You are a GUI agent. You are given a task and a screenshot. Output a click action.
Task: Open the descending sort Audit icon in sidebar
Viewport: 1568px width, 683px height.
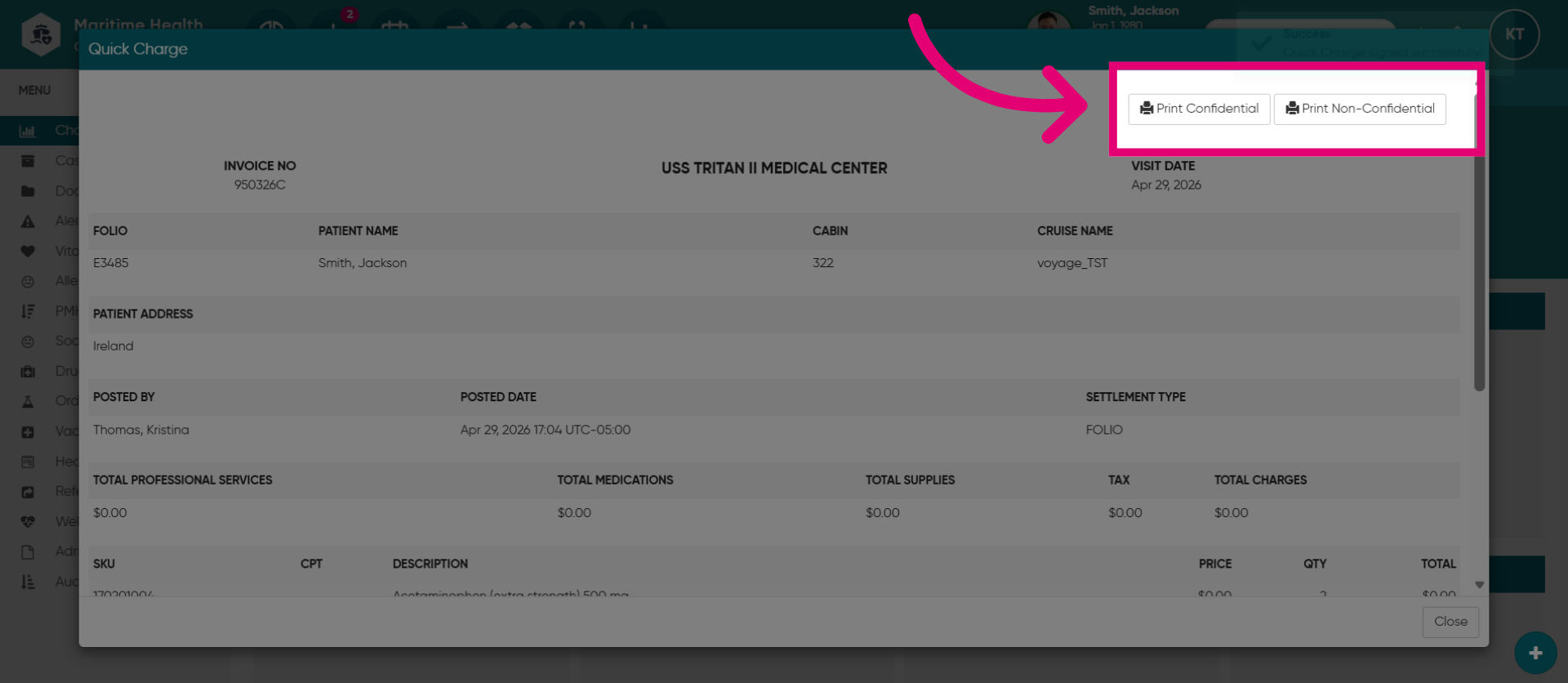28,582
